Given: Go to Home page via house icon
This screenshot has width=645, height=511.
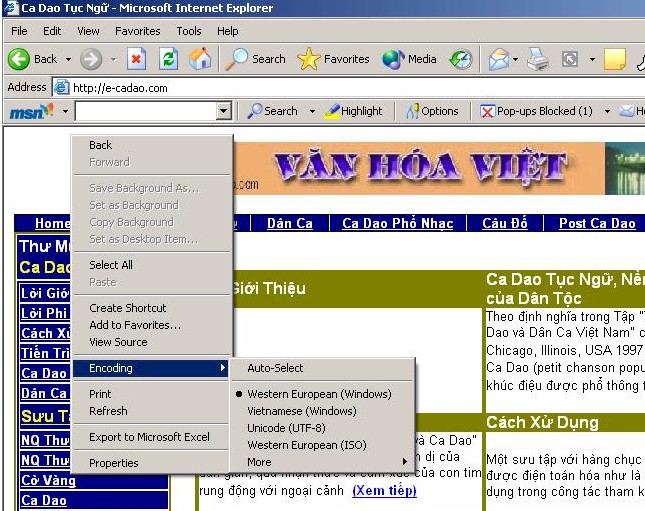Looking at the screenshot, I should point(200,59).
